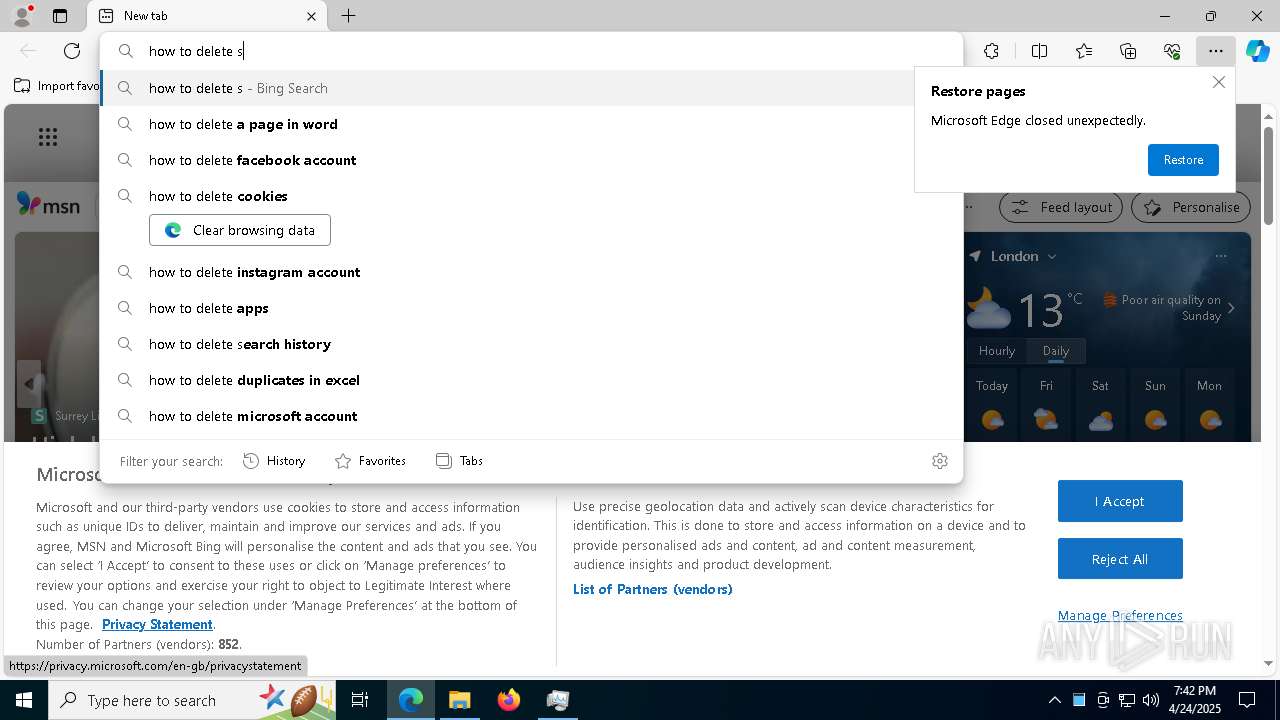Switch weather view to Daily tab

tap(1055, 351)
